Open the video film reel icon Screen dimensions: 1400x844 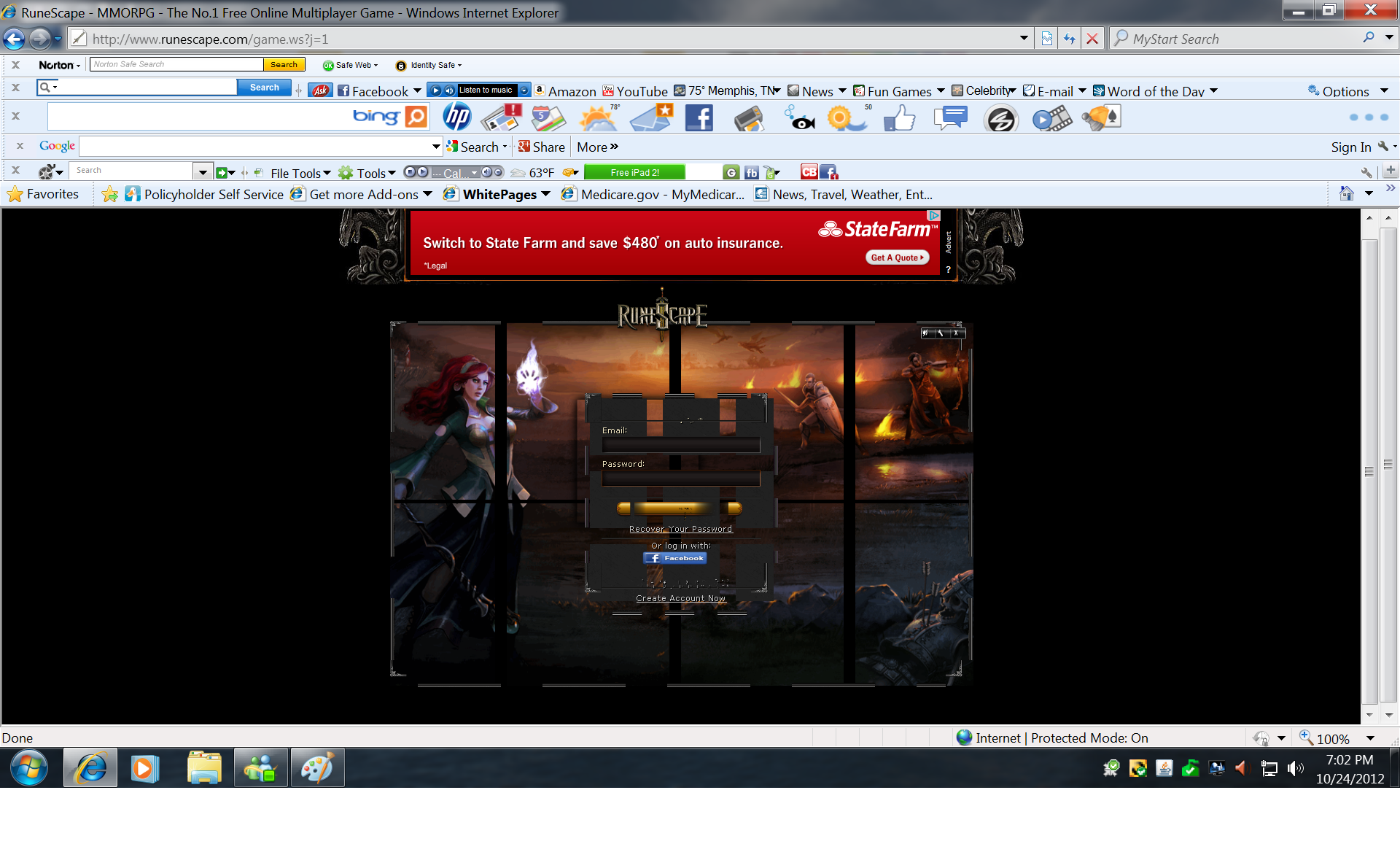point(1052,118)
